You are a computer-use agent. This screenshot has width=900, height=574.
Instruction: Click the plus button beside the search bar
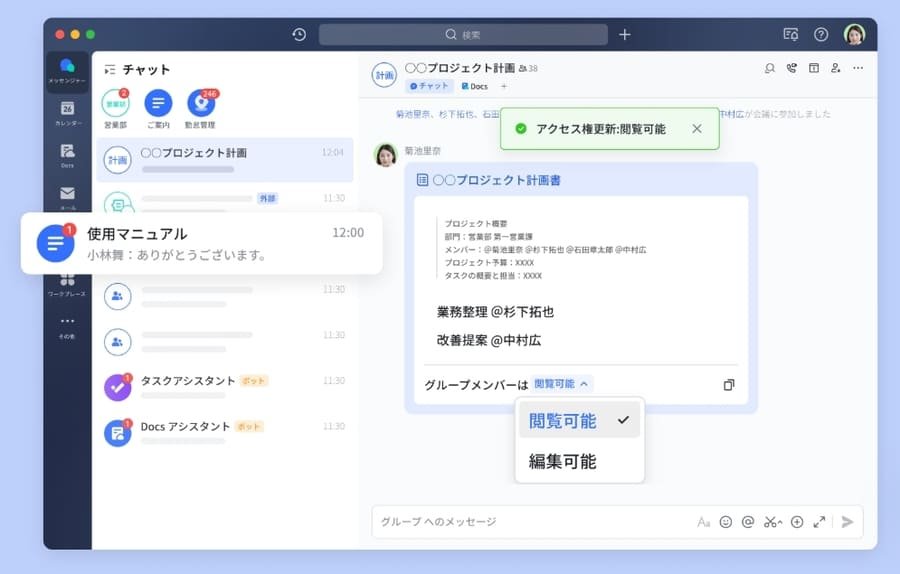[x=624, y=34]
